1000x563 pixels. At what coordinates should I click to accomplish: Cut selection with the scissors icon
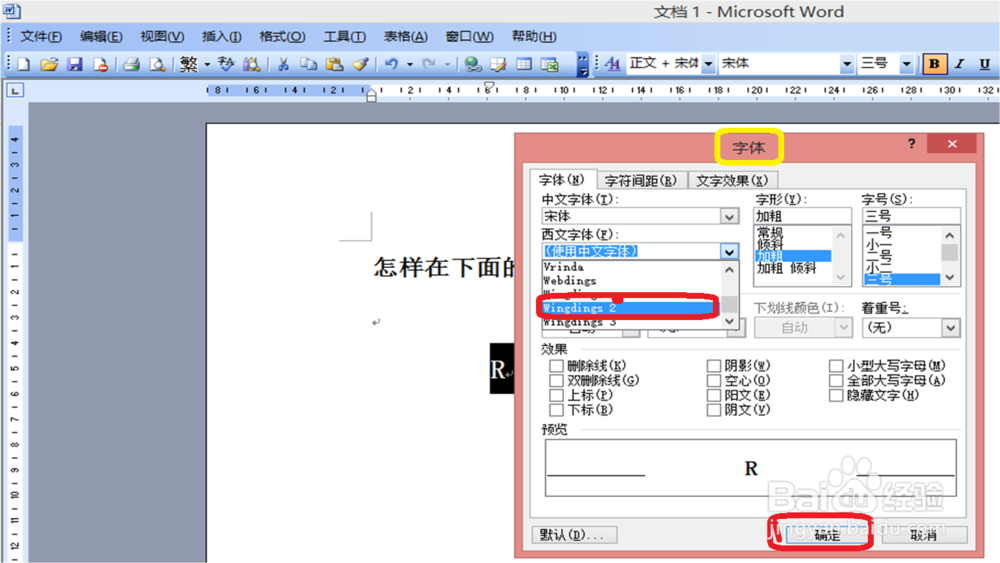(x=284, y=64)
